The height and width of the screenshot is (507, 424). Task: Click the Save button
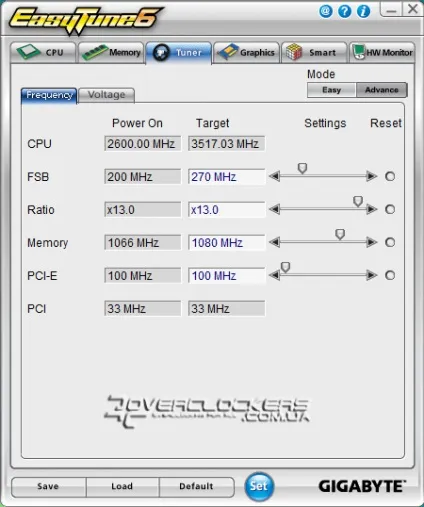(x=49, y=487)
